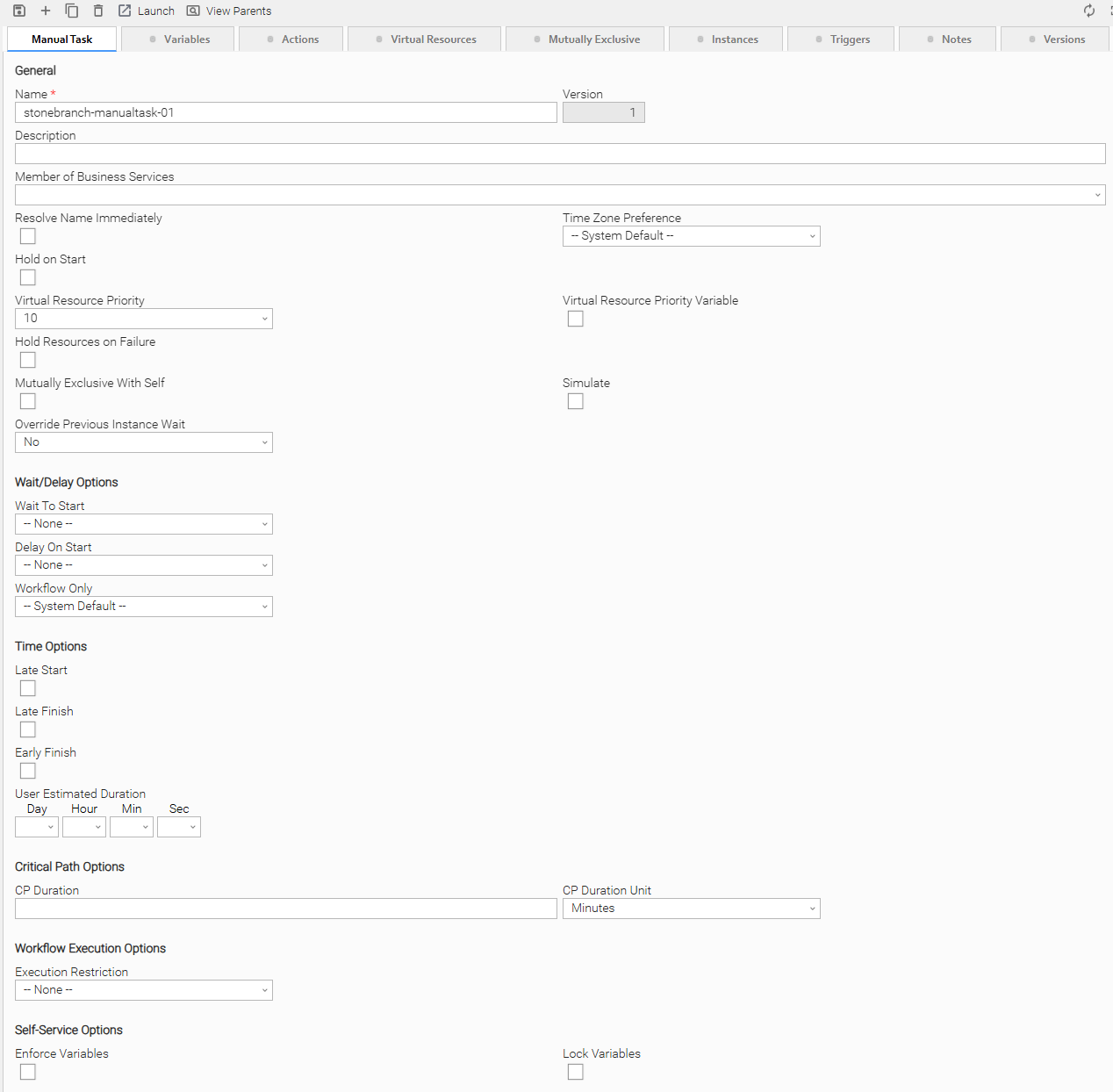Click the Description input field
Image resolution: width=1113 pixels, height=1092 pixels.
pyautogui.click(x=560, y=154)
